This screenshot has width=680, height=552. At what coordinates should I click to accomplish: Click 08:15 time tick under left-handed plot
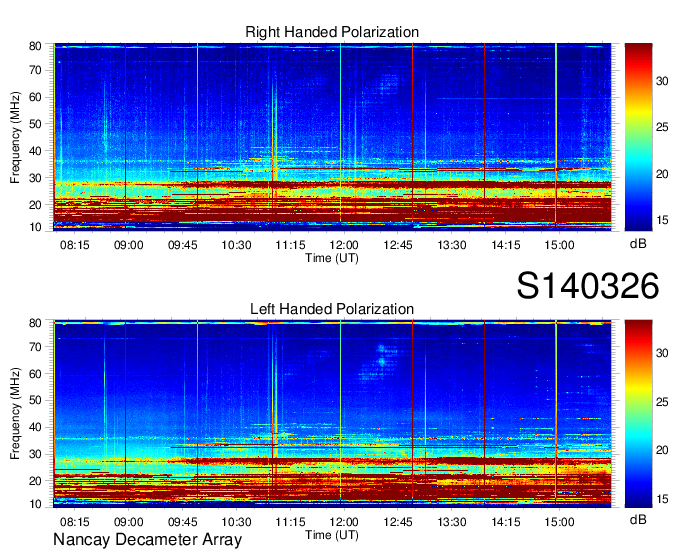75,522
